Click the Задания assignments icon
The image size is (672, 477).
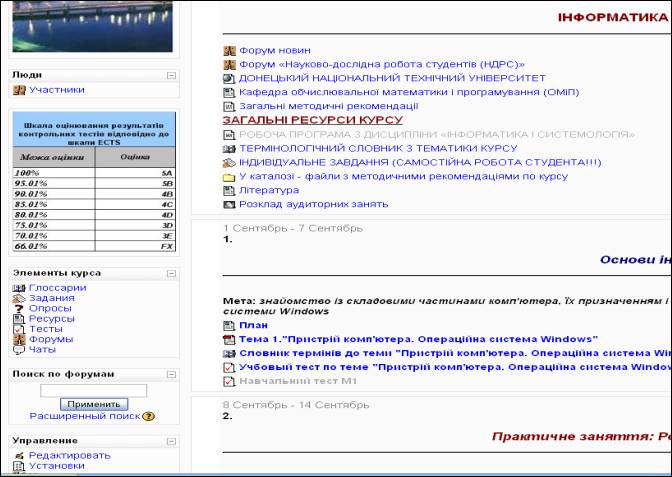19,298
